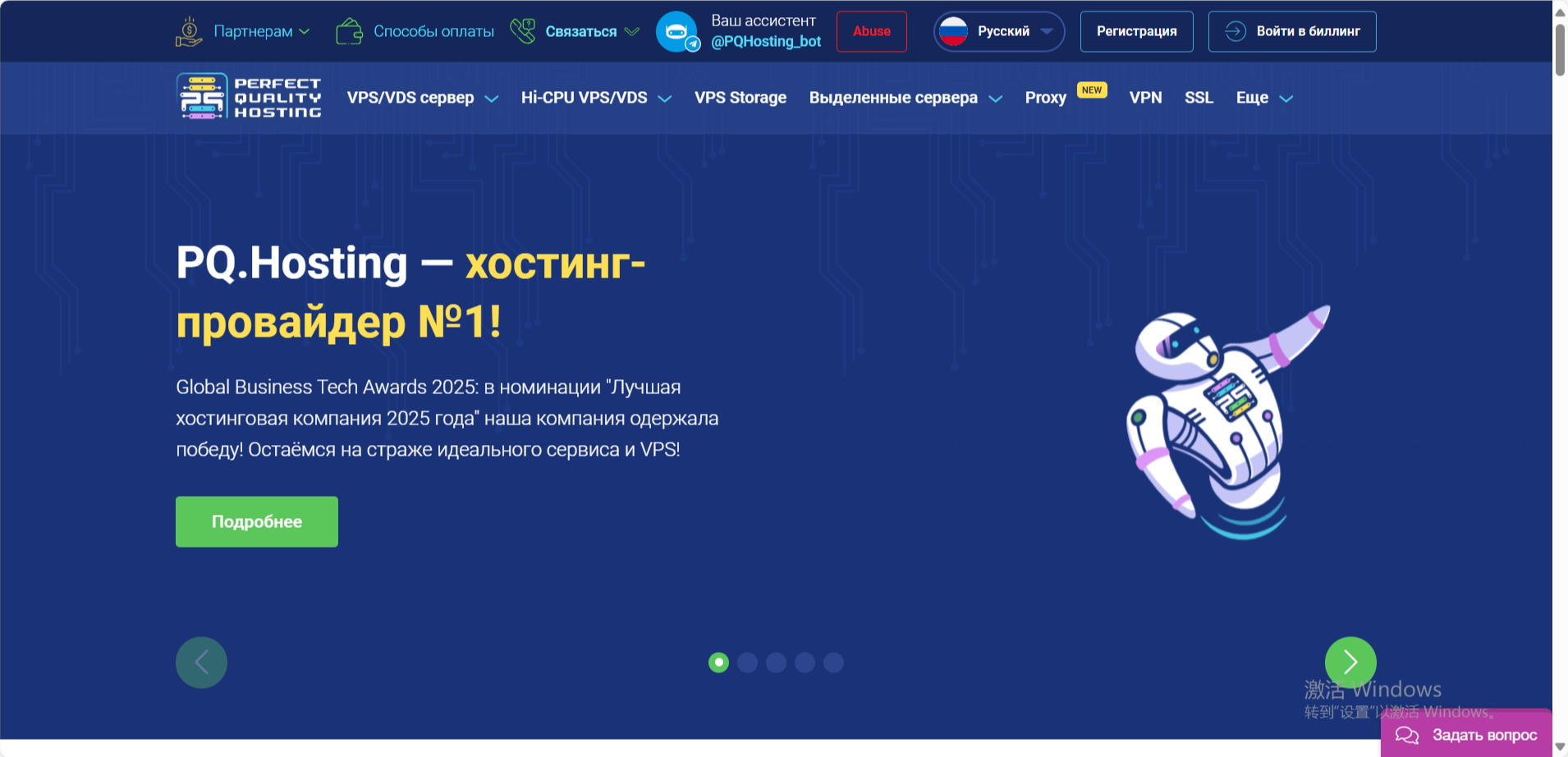Screen dimensions: 1568x757
Task: Click the phone contact icon
Action: click(522, 32)
